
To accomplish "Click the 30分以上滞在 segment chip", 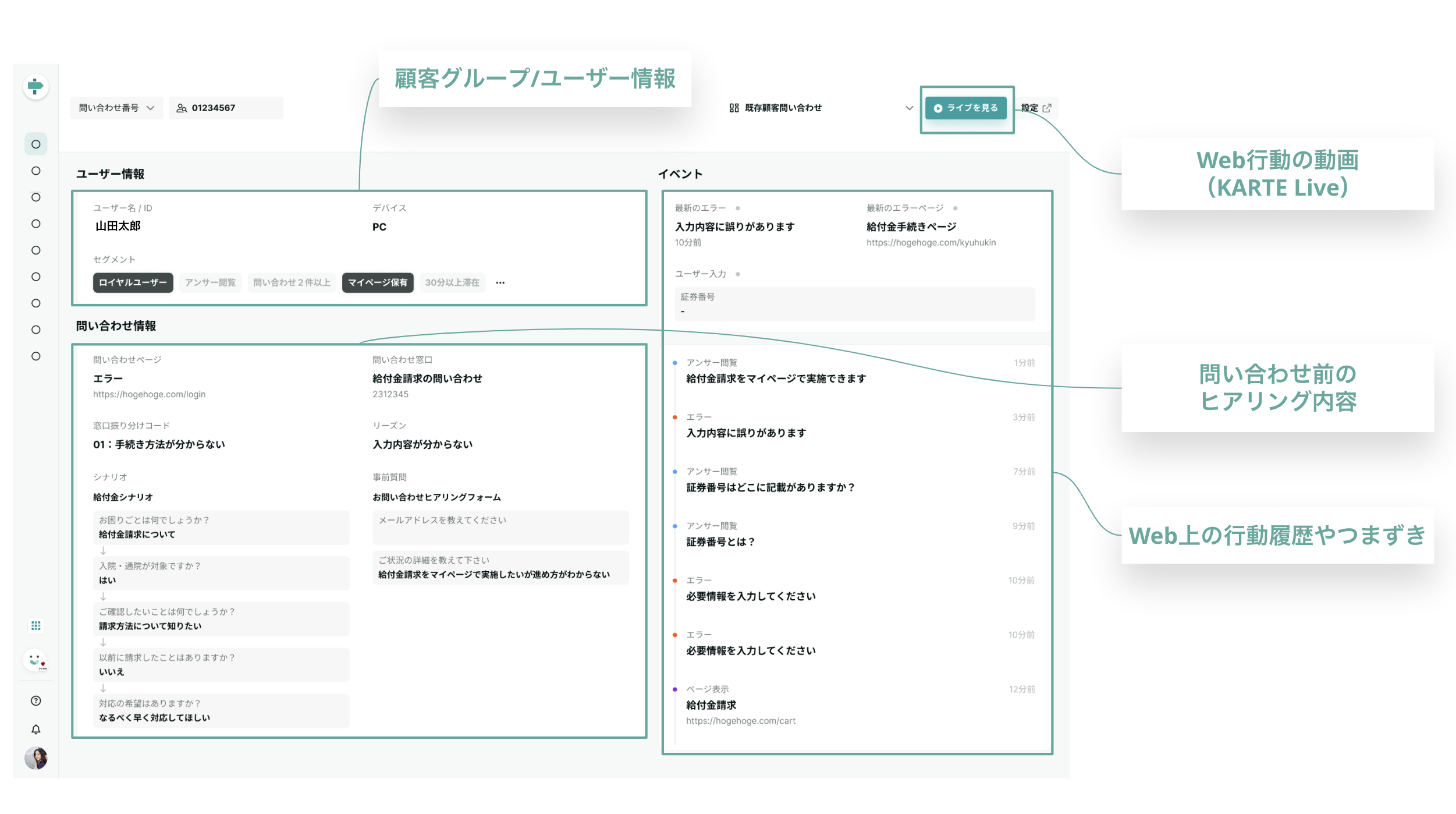I will (x=453, y=283).
